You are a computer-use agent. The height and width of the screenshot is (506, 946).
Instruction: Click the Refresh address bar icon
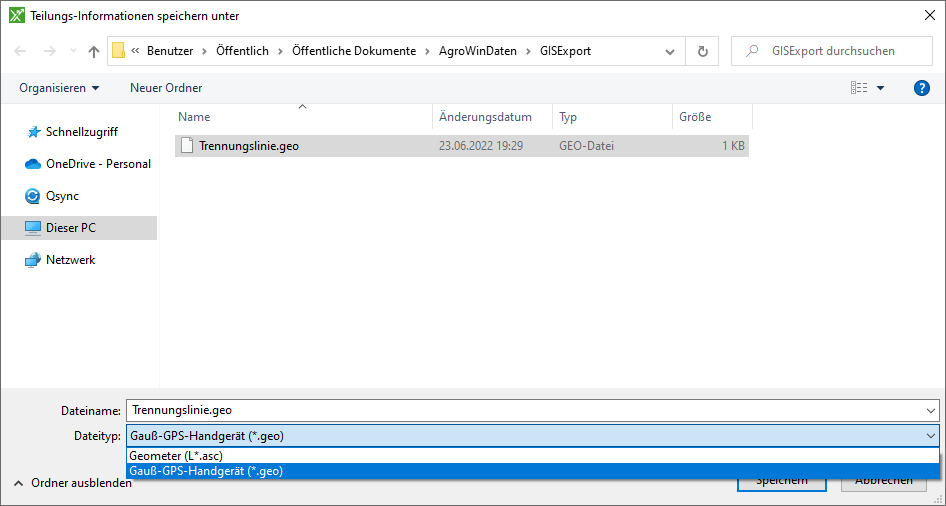(702, 51)
